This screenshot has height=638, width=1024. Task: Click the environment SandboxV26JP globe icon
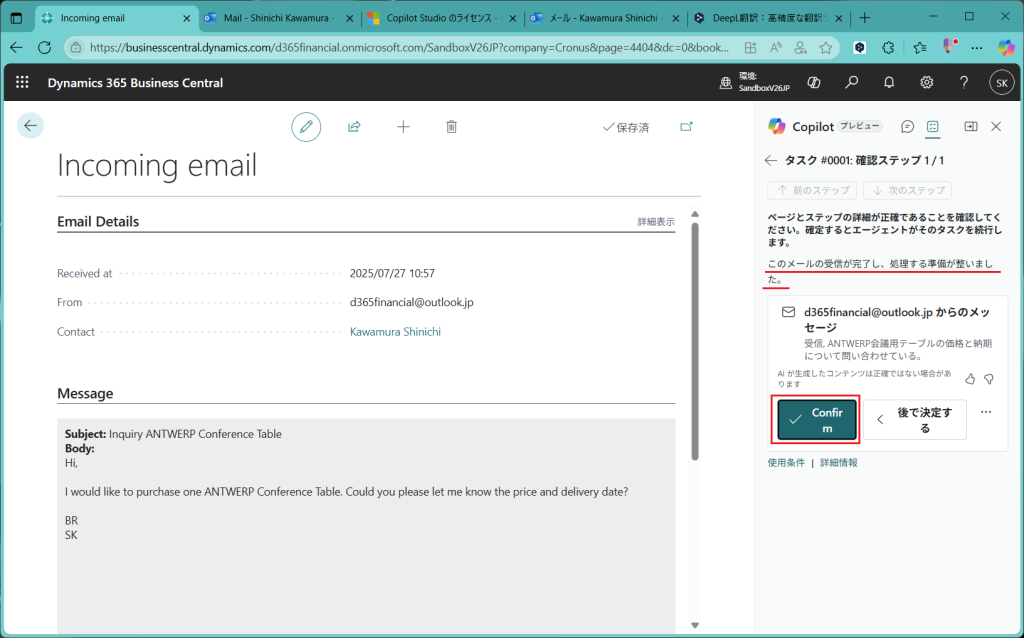coord(726,83)
